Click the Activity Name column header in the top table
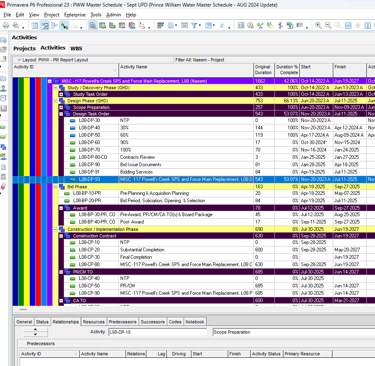Viewport: 375px width, 366px height. tap(186, 70)
